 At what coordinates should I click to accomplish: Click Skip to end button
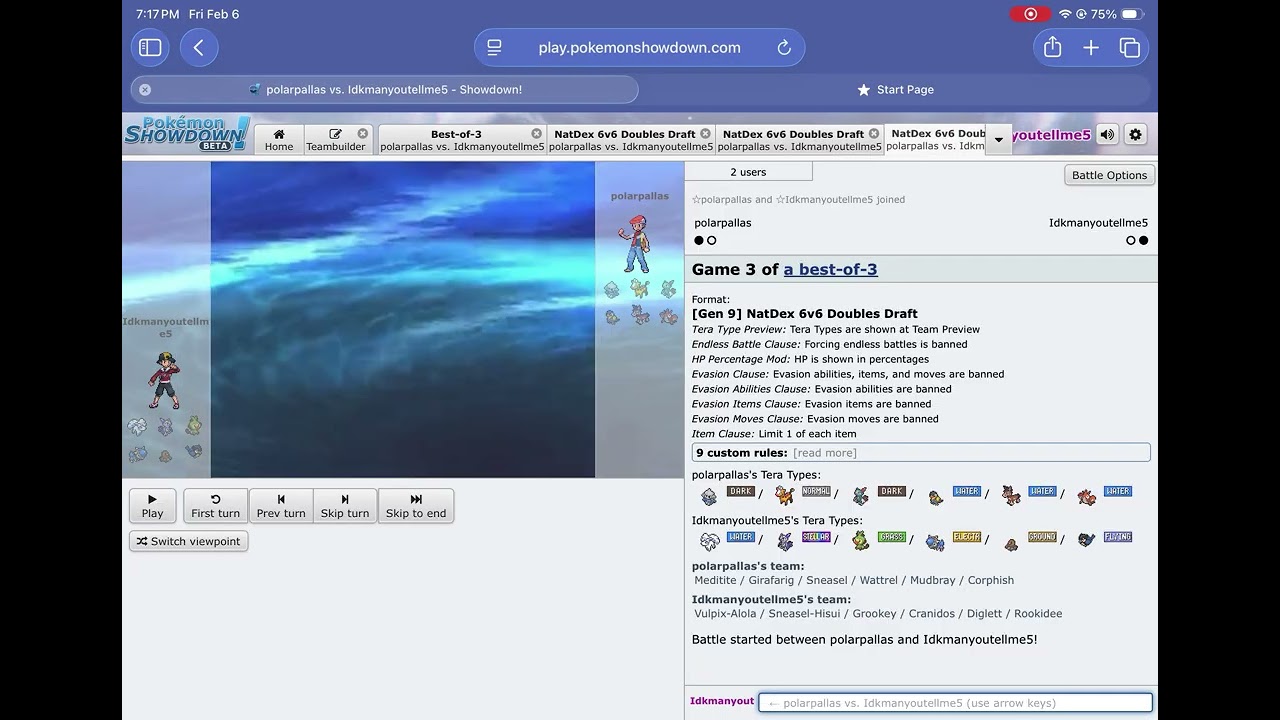[x=416, y=506]
